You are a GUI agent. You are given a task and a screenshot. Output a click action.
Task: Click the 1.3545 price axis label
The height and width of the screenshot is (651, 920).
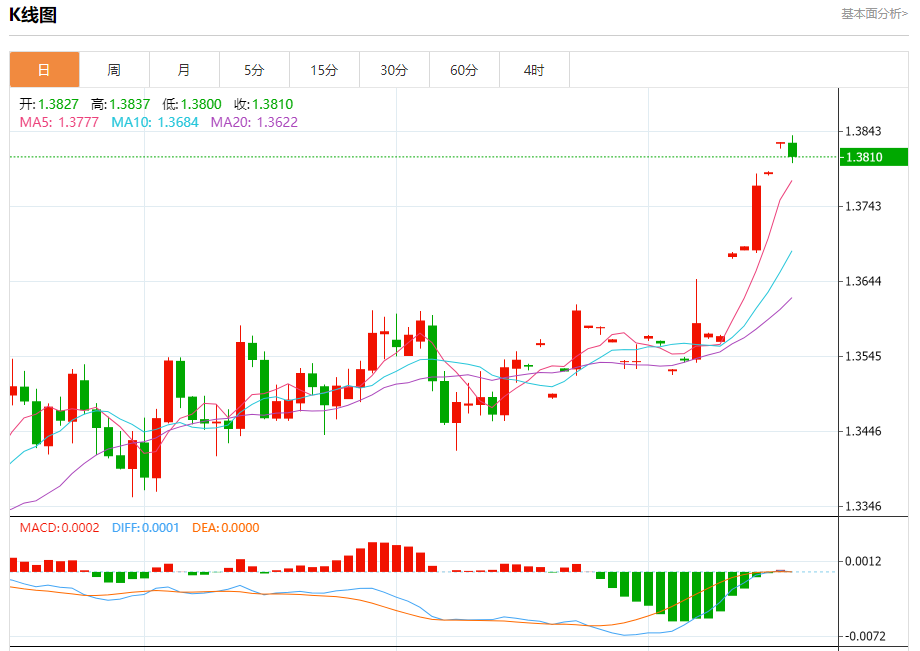coord(862,357)
